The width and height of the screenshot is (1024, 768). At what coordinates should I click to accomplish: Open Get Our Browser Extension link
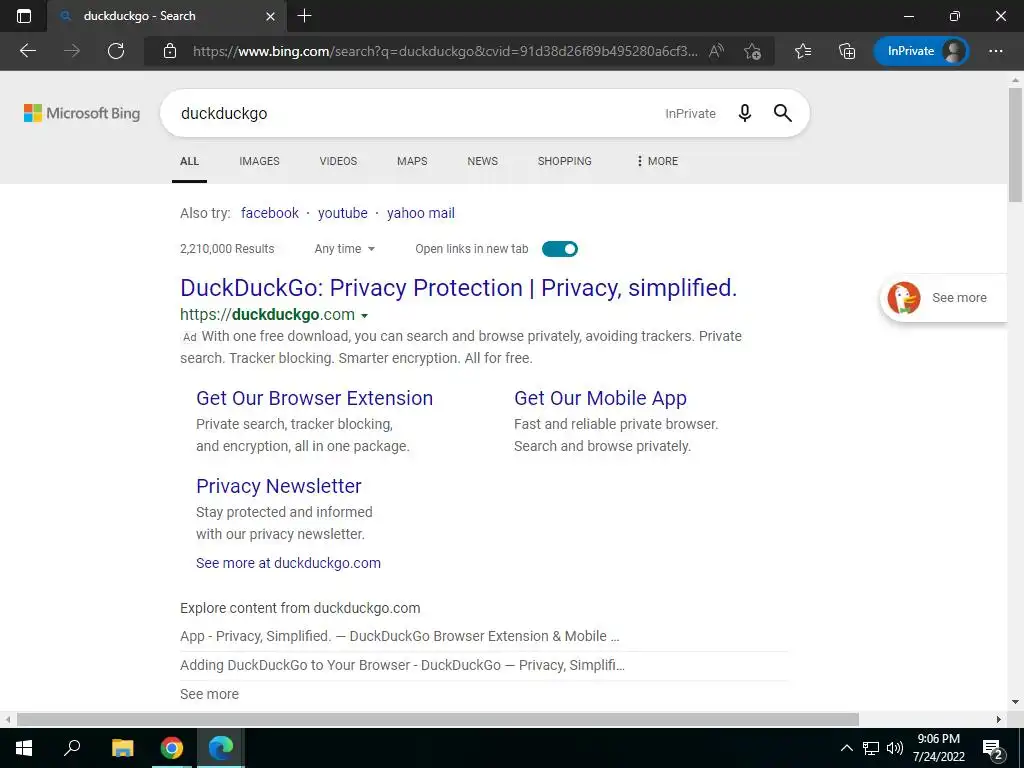pyautogui.click(x=315, y=398)
